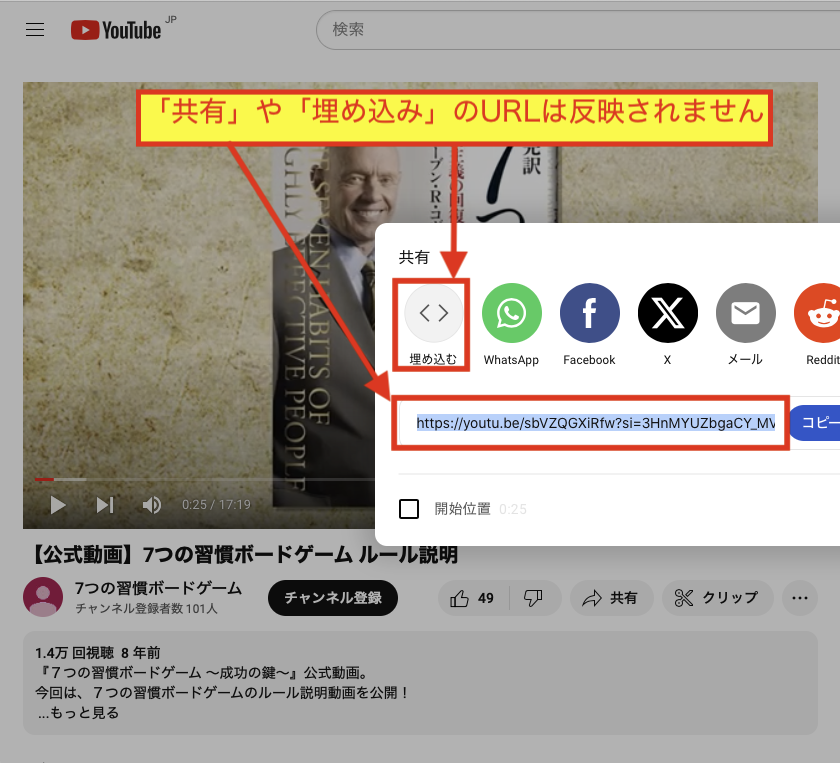The image size is (840, 763).
Task: Click the 0:25 / 17:19 time display
Action: (216, 505)
